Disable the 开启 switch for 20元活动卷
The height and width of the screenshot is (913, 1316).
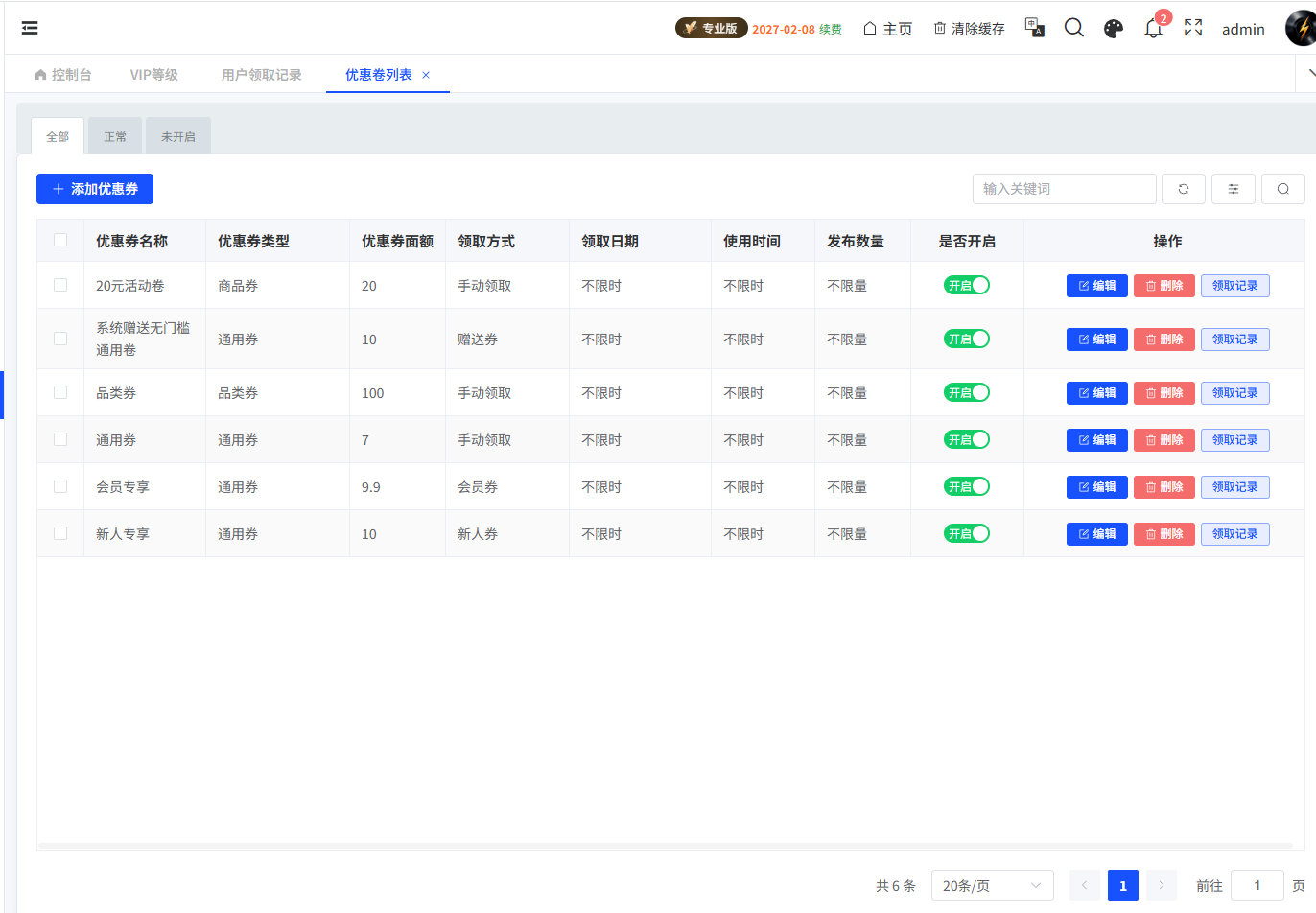[966, 285]
